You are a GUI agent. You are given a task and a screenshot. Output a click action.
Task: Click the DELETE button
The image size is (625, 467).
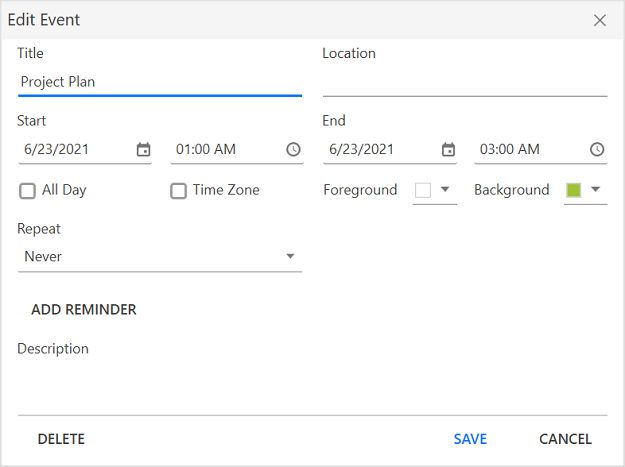(x=61, y=439)
